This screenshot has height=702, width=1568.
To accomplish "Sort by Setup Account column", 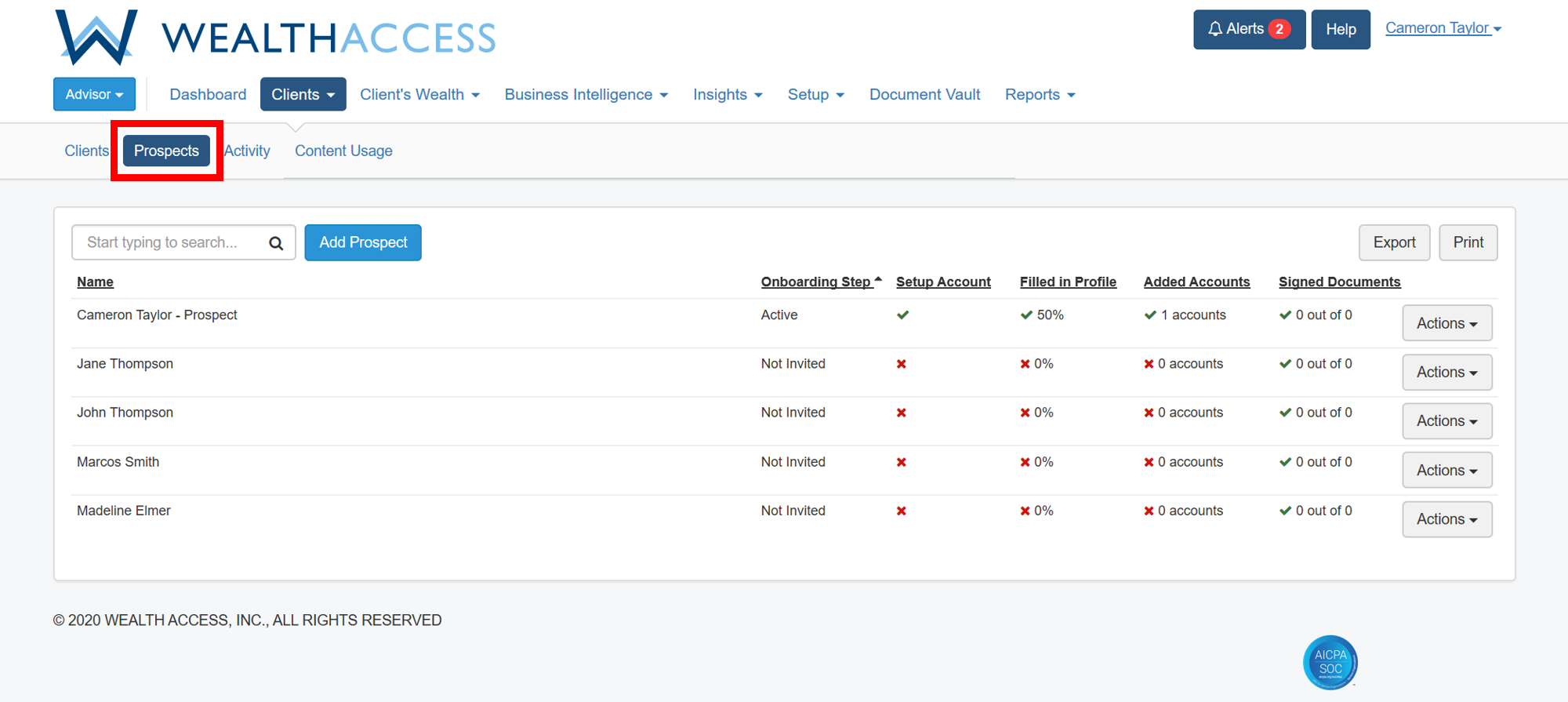I will point(943,282).
